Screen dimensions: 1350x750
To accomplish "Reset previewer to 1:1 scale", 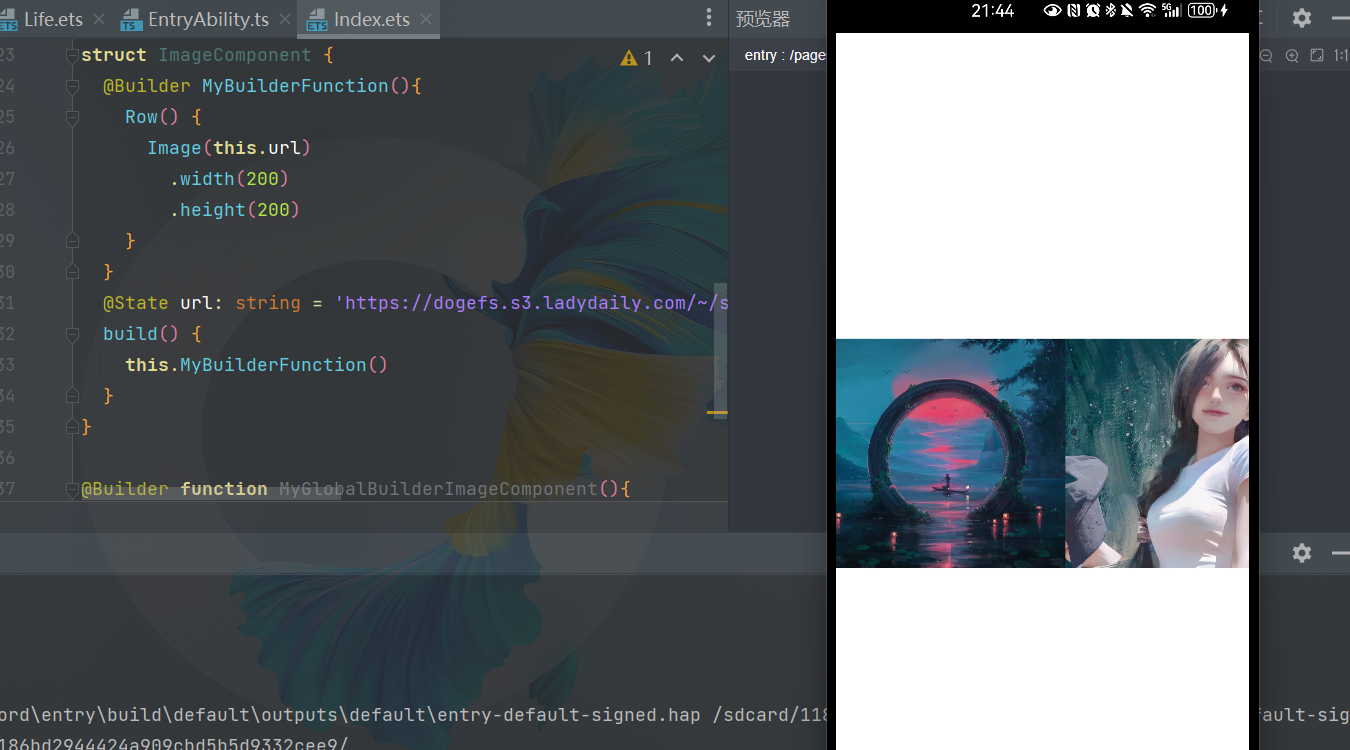I will pos(1341,56).
